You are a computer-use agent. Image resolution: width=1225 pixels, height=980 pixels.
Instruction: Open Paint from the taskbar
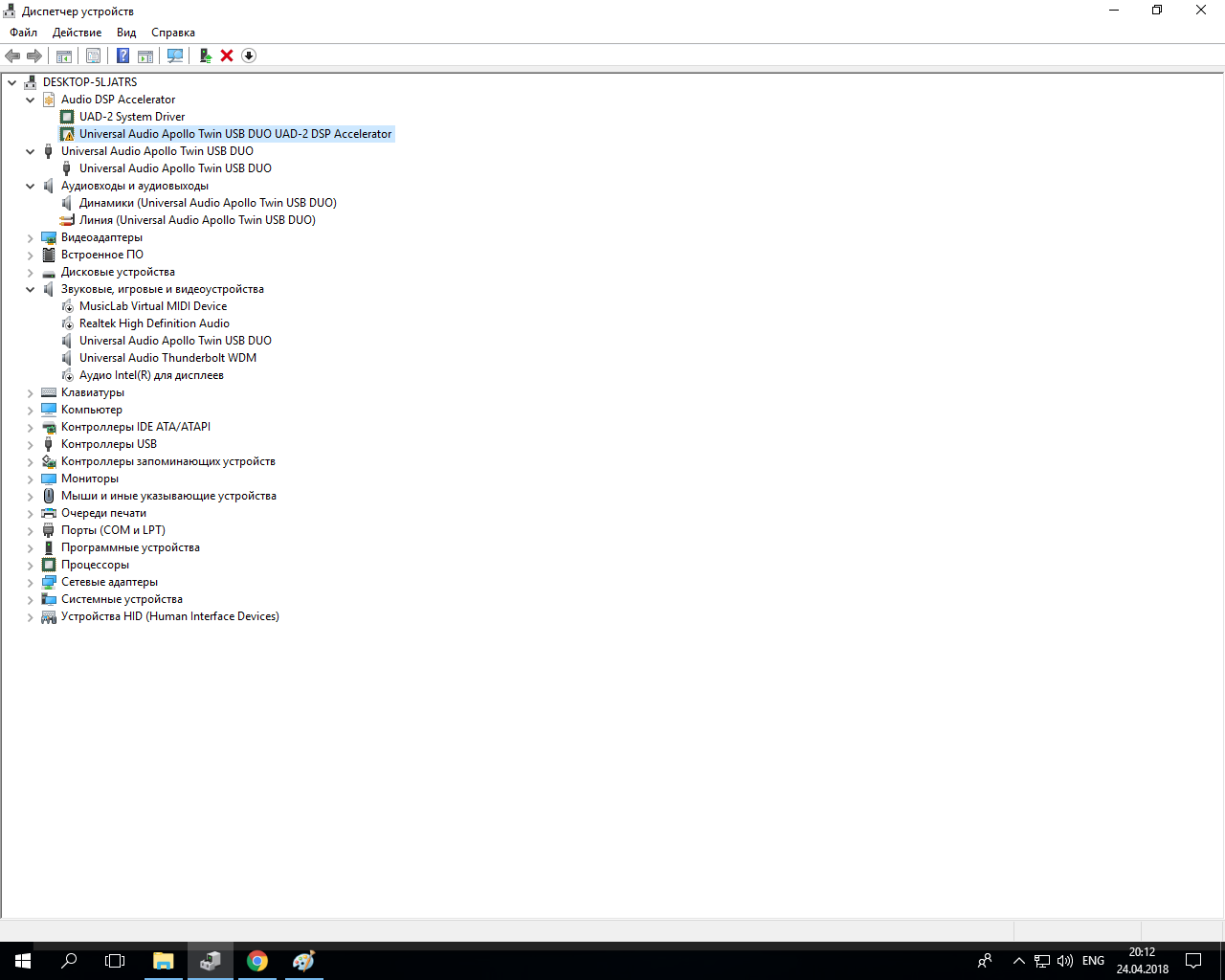click(304, 961)
